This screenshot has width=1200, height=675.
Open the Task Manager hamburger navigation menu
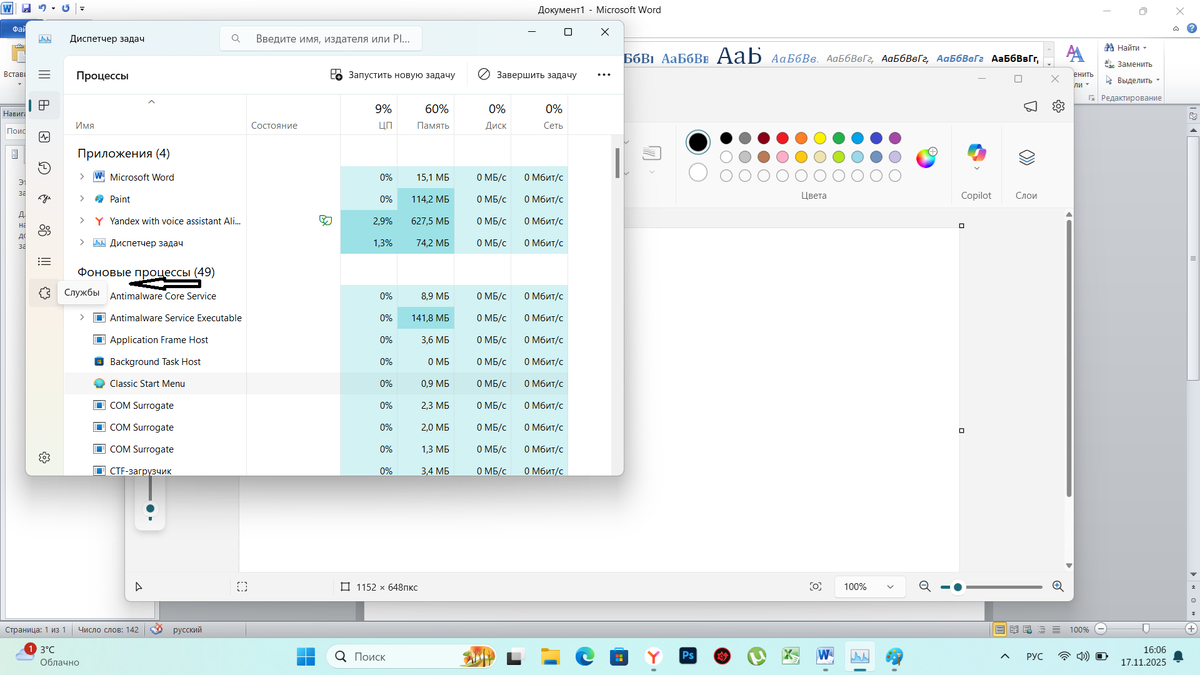tap(44, 74)
